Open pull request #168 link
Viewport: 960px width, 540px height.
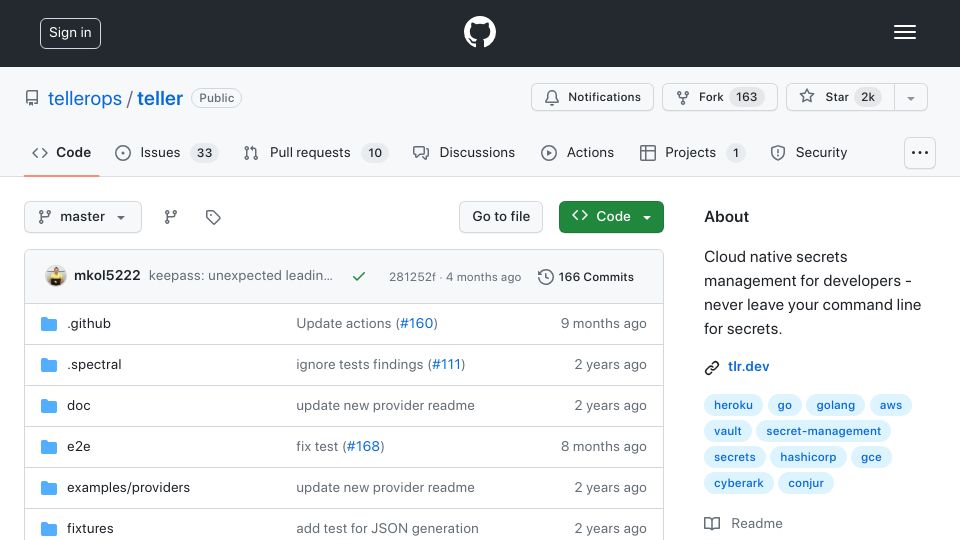[x=364, y=446]
